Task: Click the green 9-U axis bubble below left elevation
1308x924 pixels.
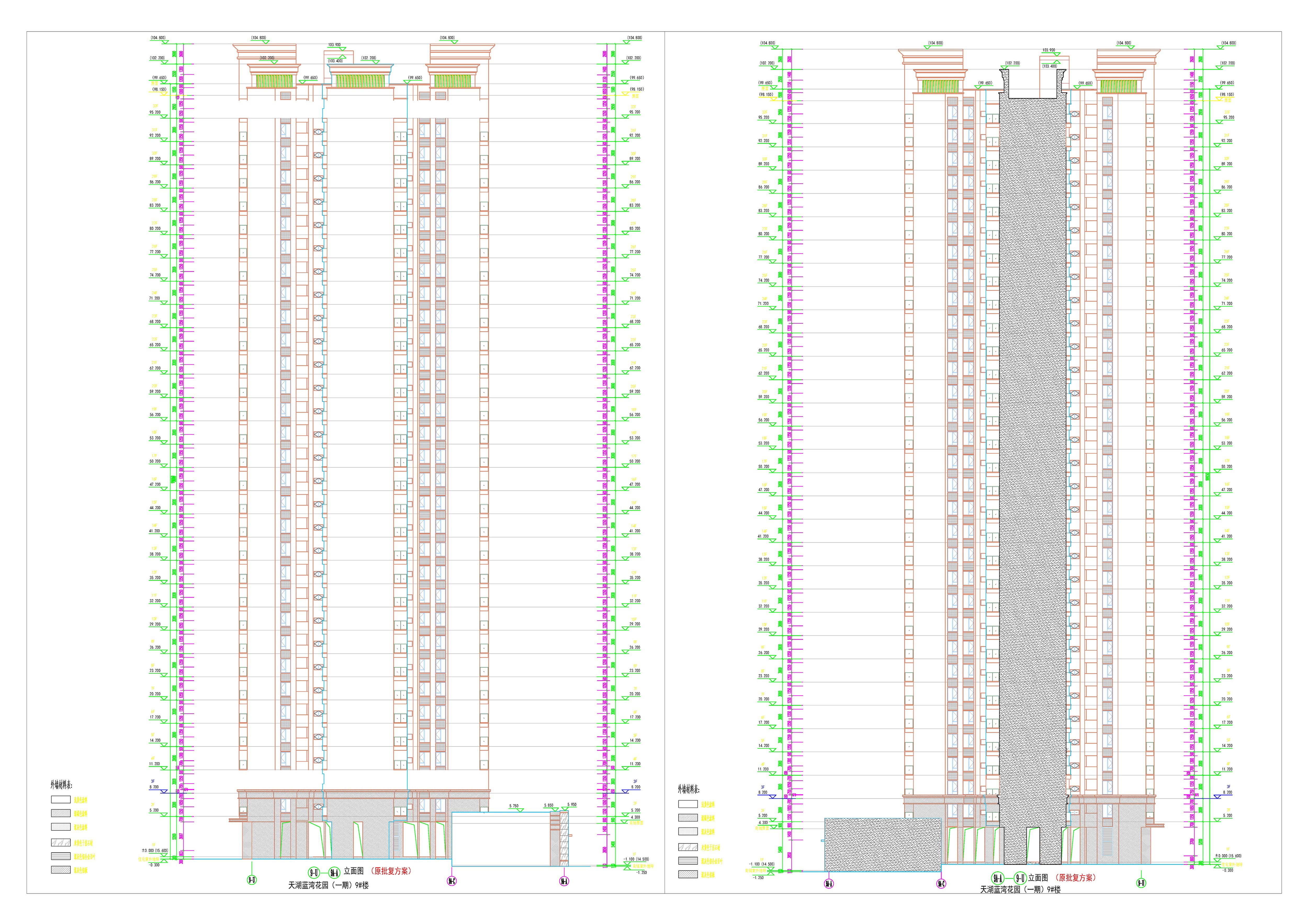Action: point(252,880)
